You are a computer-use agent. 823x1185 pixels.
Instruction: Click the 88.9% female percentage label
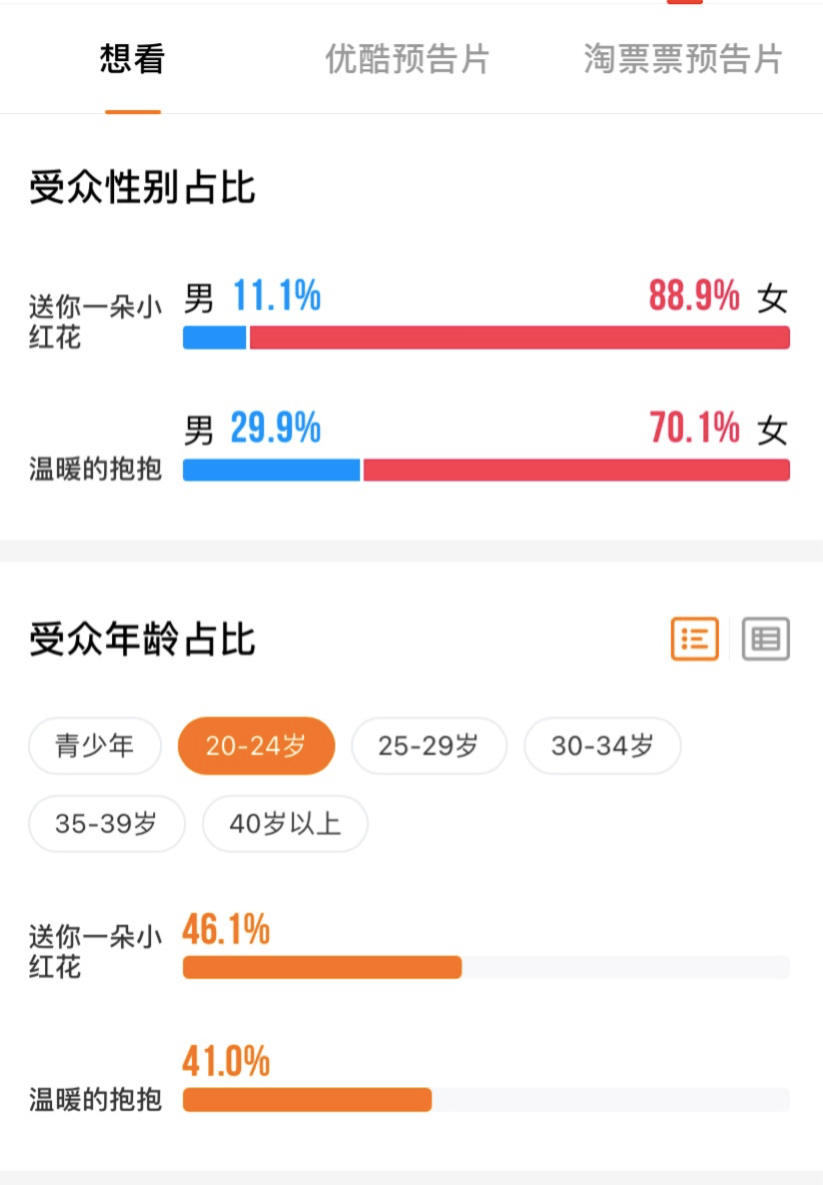pyautogui.click(x=694, y=295)
